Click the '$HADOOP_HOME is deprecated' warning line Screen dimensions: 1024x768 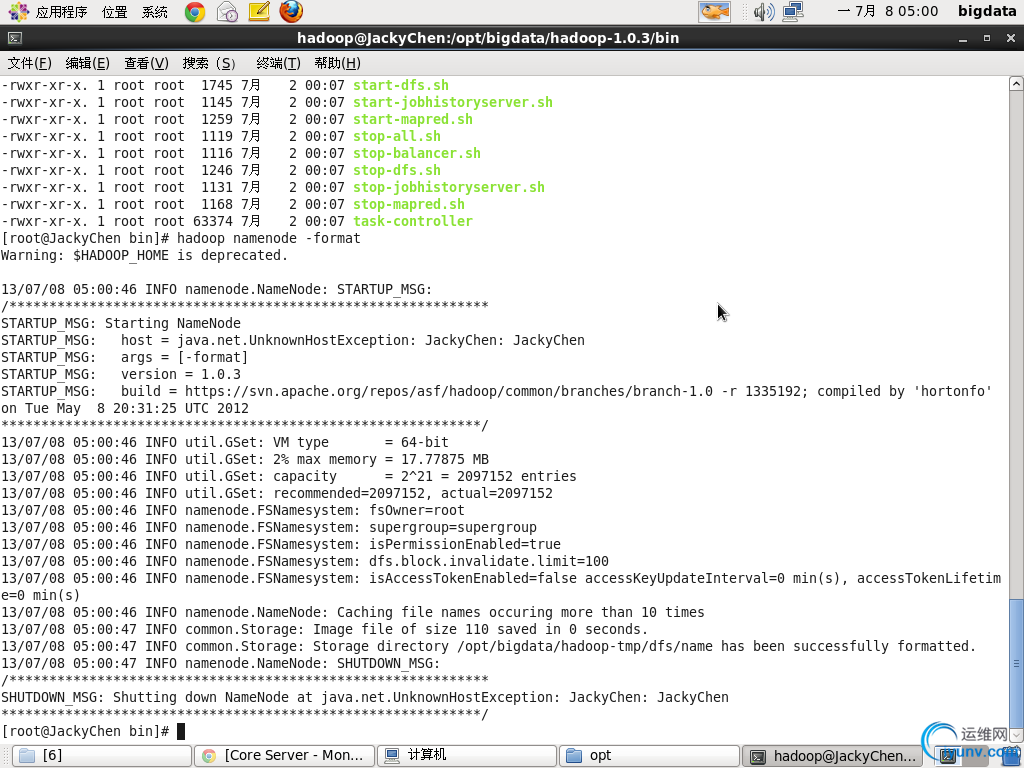[144, 255]
